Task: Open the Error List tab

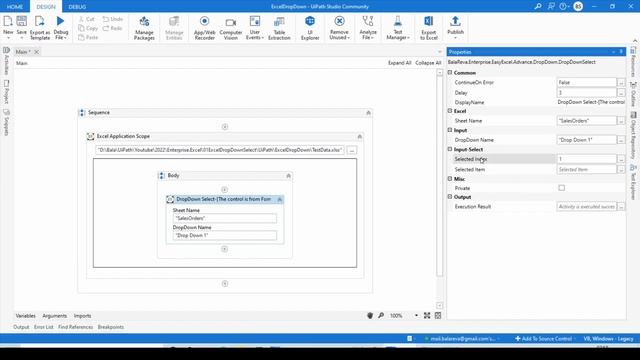Action: click(44, 327)
